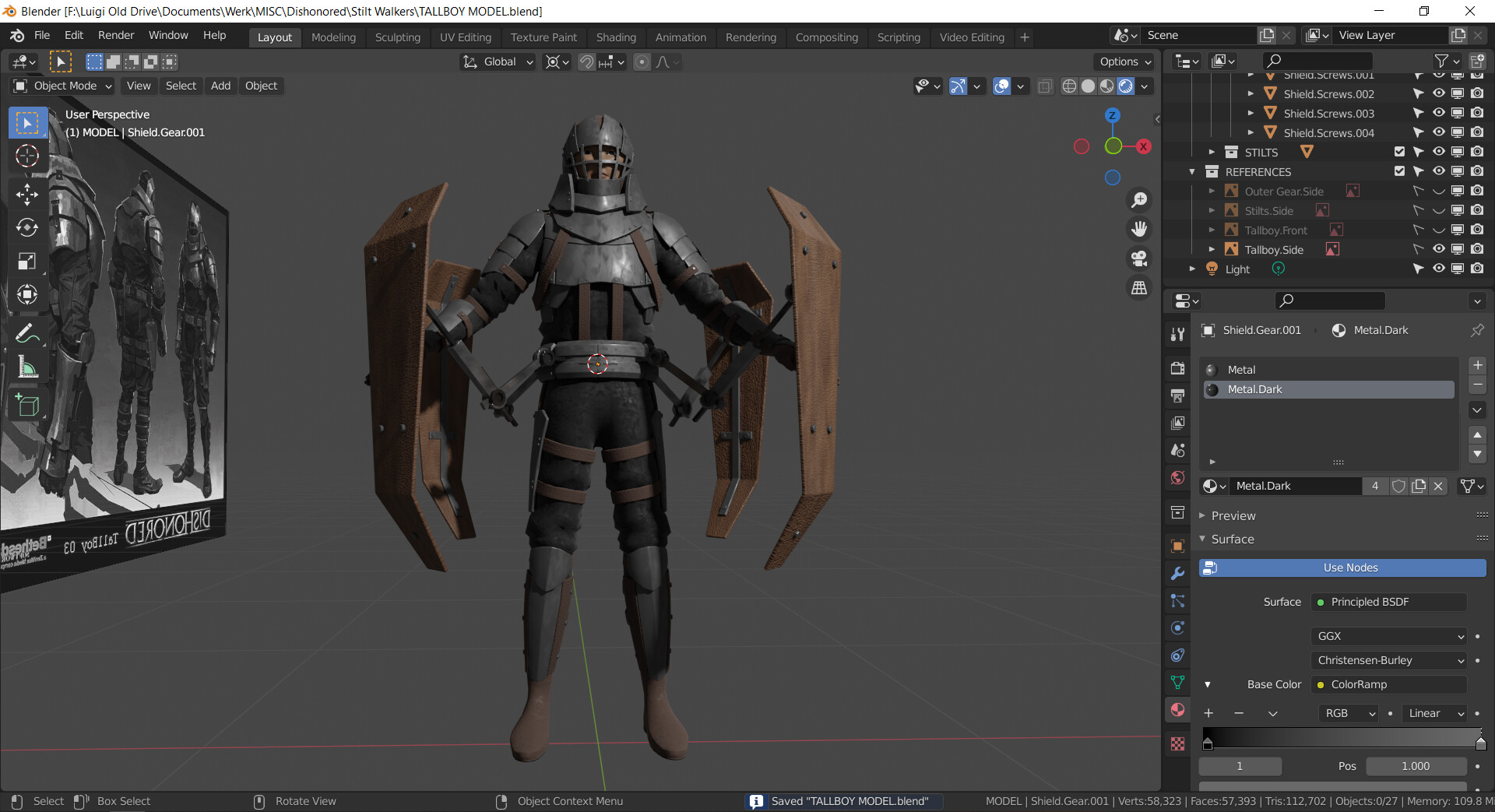Open the GGX distribution dropdown

click(x=1389, y=636)
